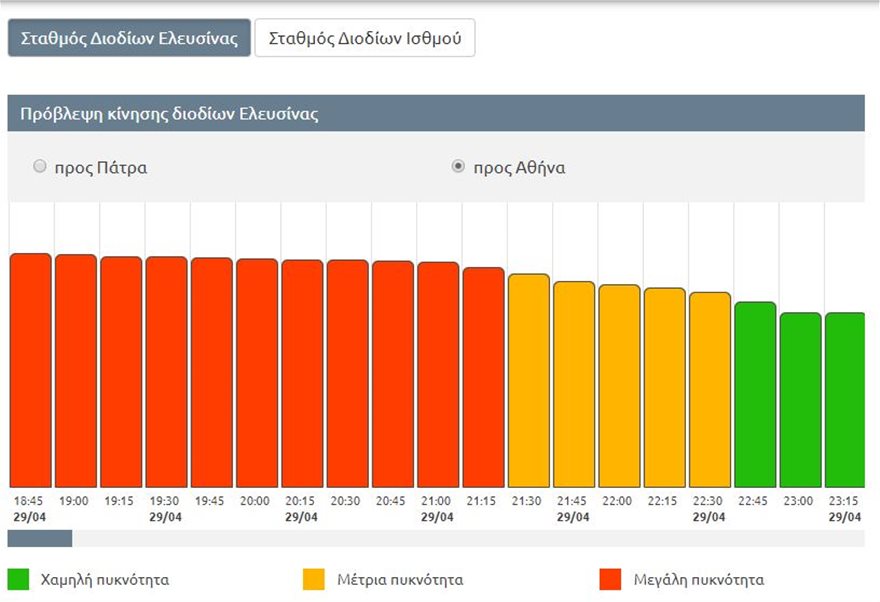Select the προς Αθήνα radio button
Screen dimensions: 880x602
458,167
